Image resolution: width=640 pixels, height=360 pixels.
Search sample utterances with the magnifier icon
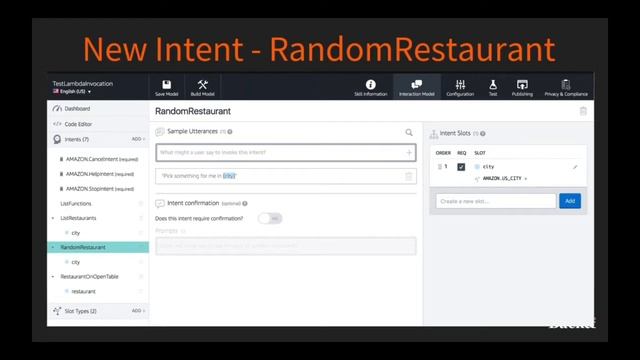[409, 132]
